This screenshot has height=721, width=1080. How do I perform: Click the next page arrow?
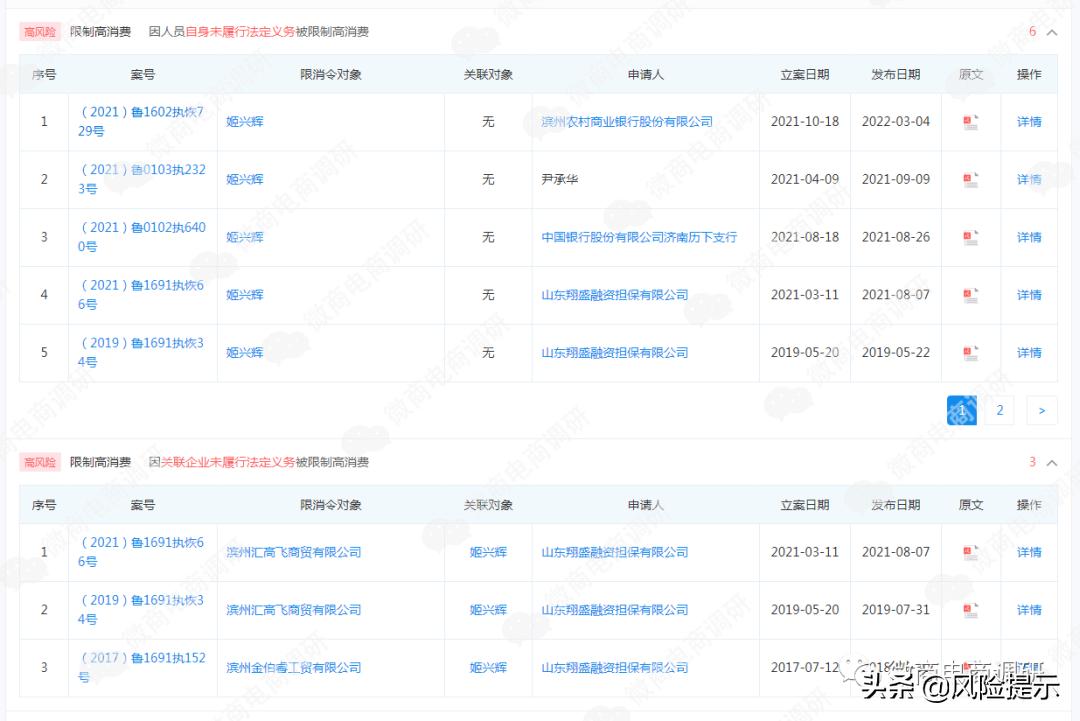1041,410
